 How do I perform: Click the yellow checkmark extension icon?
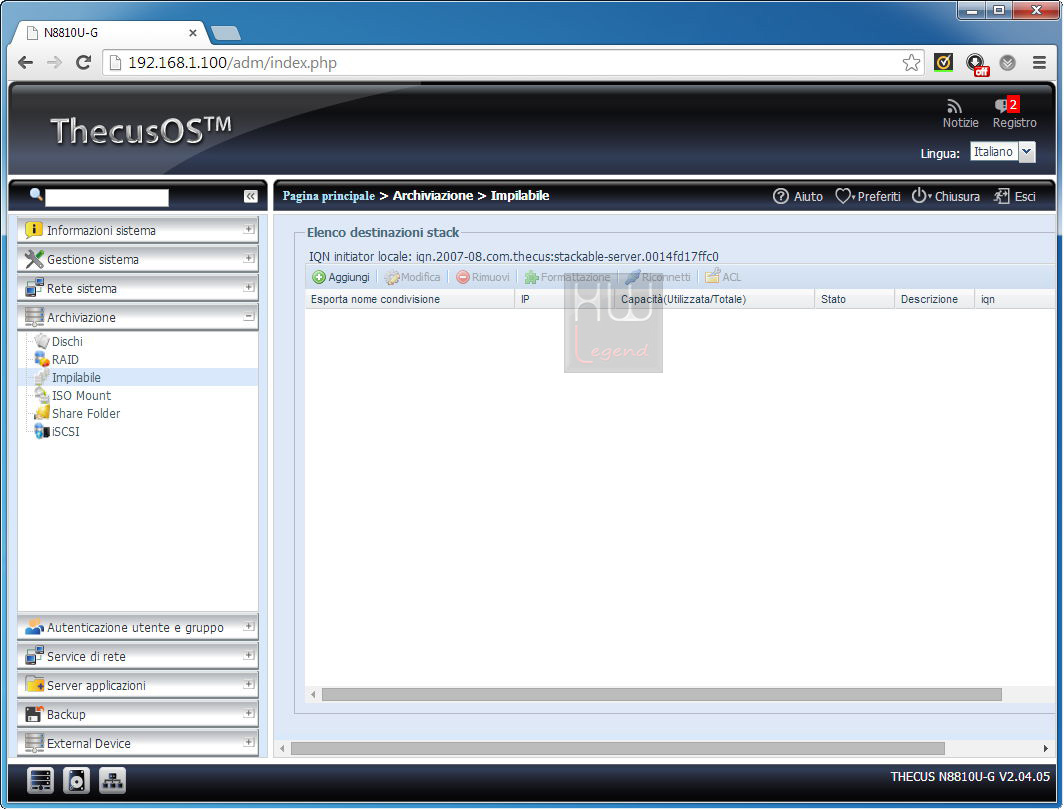tap(943, 62)
